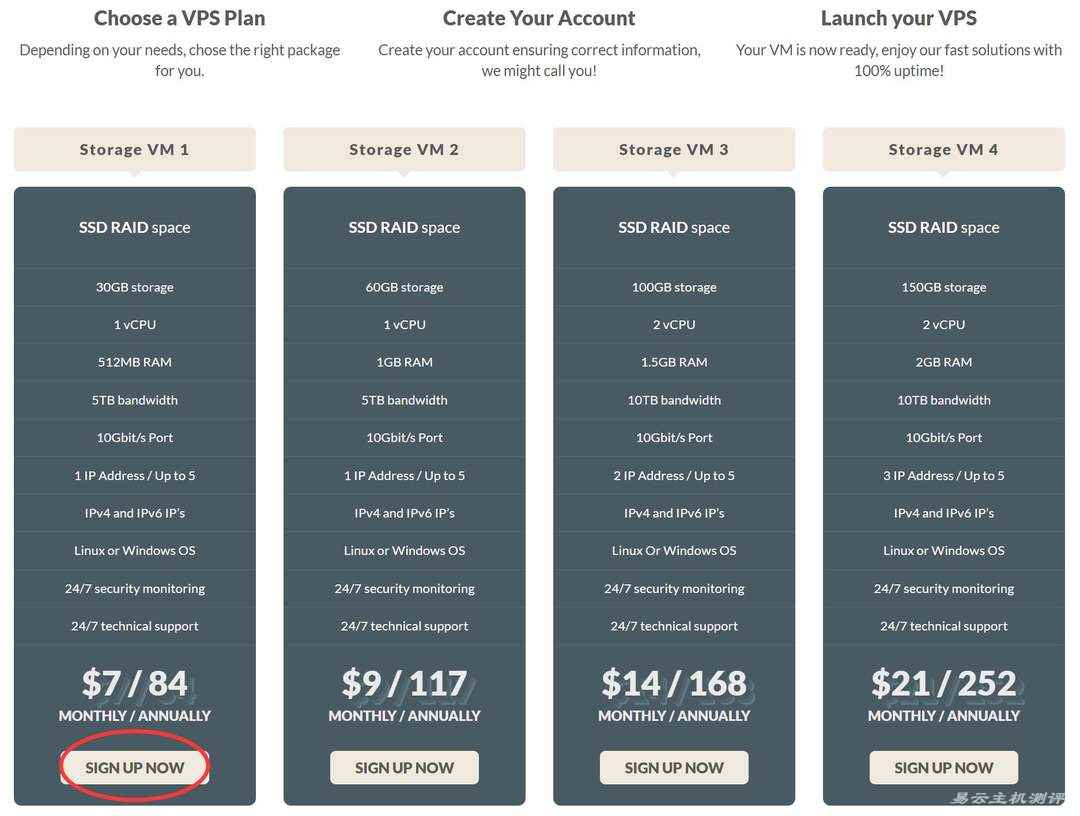Choose the Storage VM 3 plan header
Image resolution: width=1080 pixels, height=816 pixels.
(674, 150)
